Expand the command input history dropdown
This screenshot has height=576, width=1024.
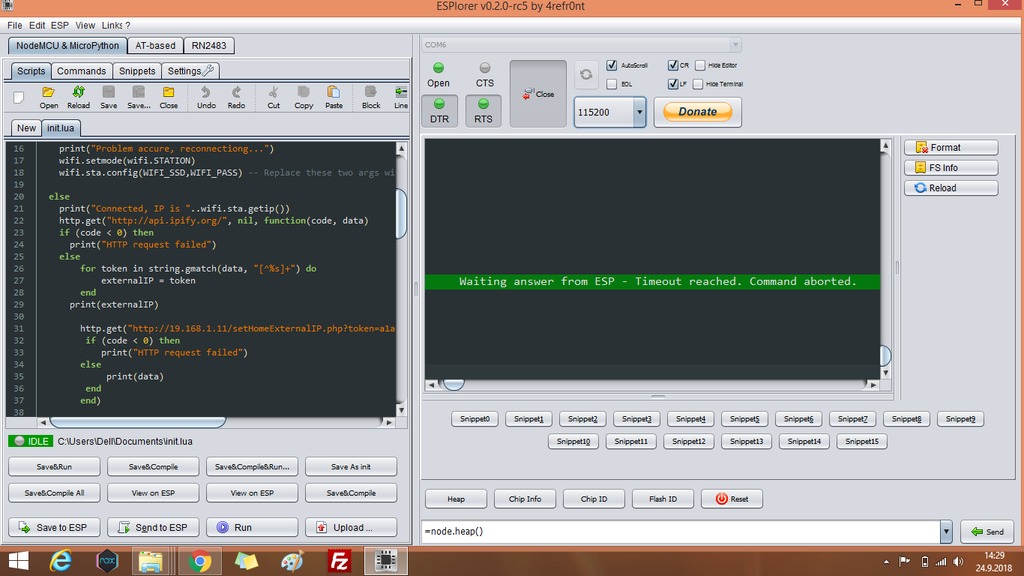click(x=946, y=531)
